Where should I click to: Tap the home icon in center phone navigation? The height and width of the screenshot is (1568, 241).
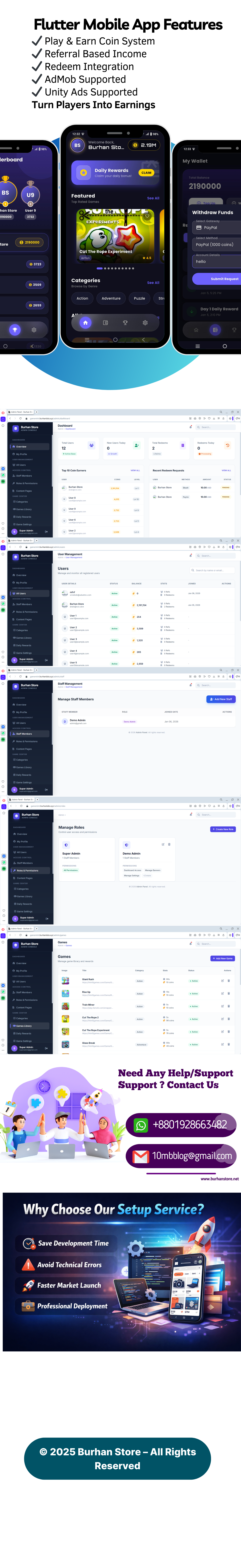click(x=85, y=323)
